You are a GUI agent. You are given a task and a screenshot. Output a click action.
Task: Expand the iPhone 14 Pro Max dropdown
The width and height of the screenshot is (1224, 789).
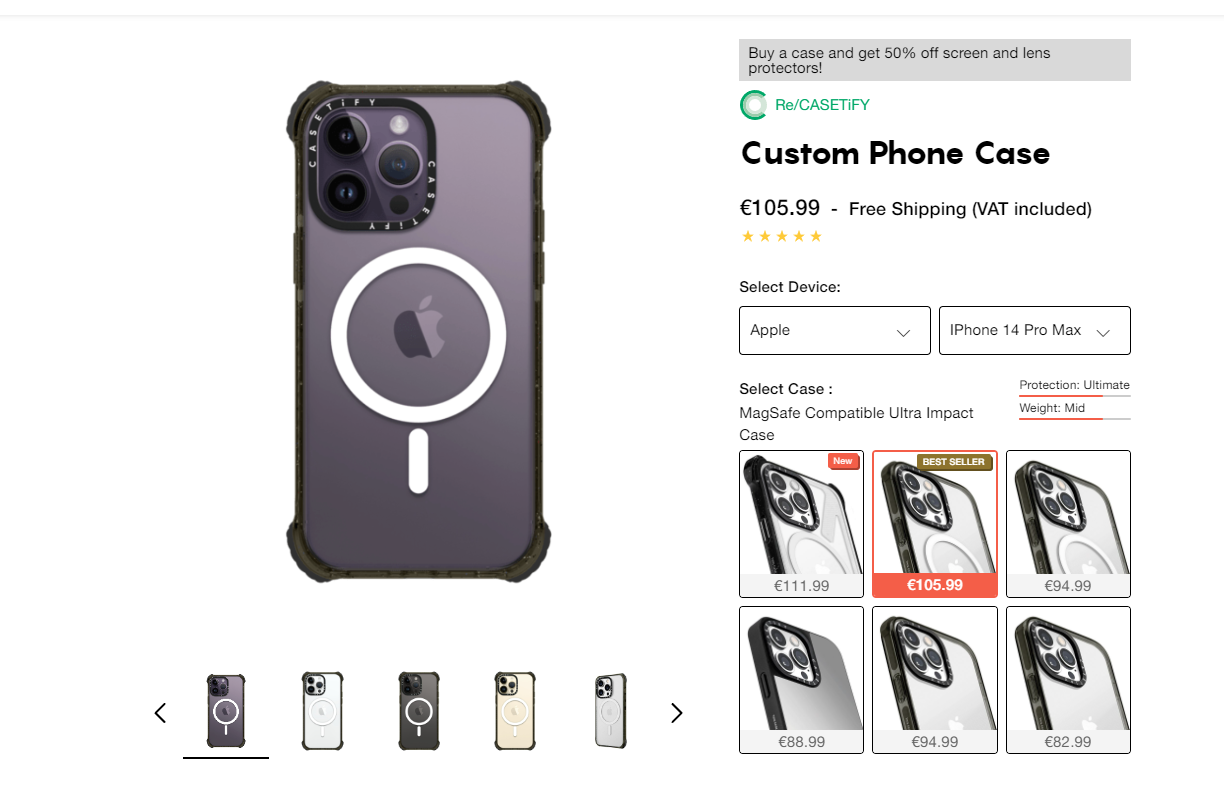(x=1034, y=330)
